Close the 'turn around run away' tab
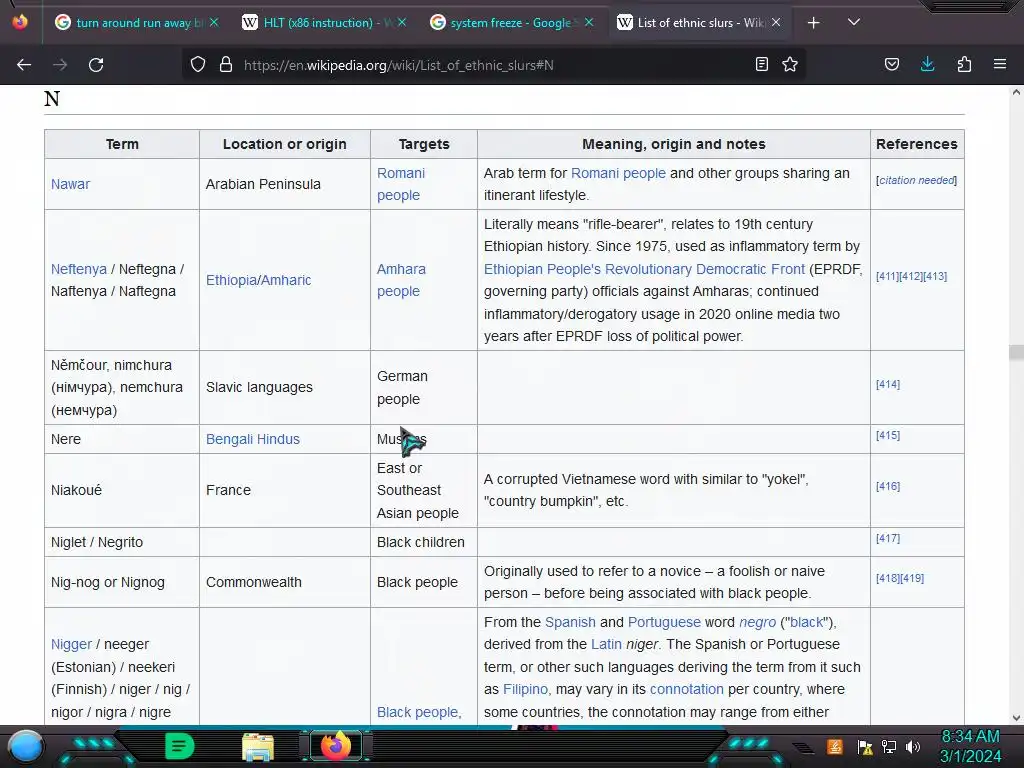The height and width of the screenshot is (768, 1024). (214, 22)
